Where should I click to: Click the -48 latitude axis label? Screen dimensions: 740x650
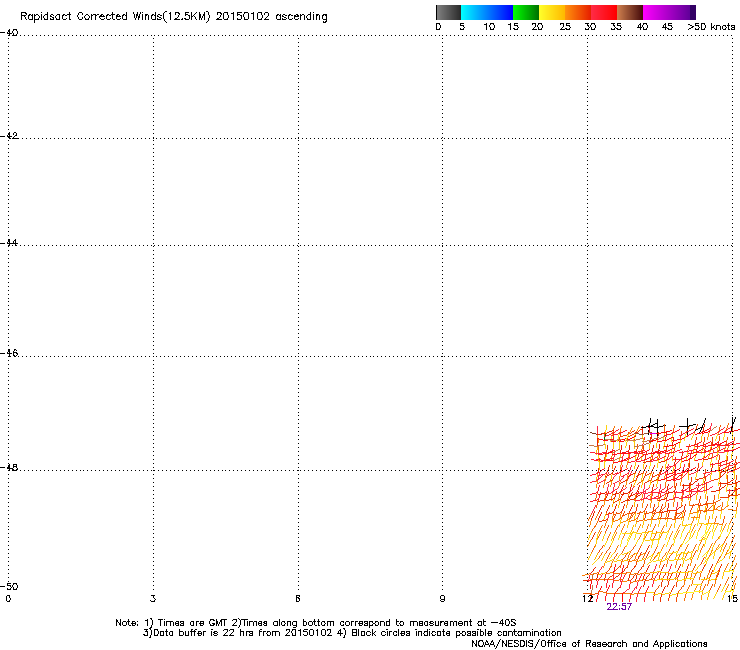coord(9,467)
